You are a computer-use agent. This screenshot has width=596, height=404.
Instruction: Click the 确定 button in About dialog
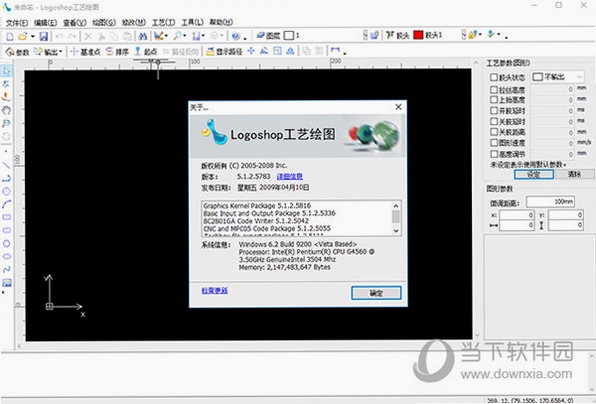click(376, 293)
